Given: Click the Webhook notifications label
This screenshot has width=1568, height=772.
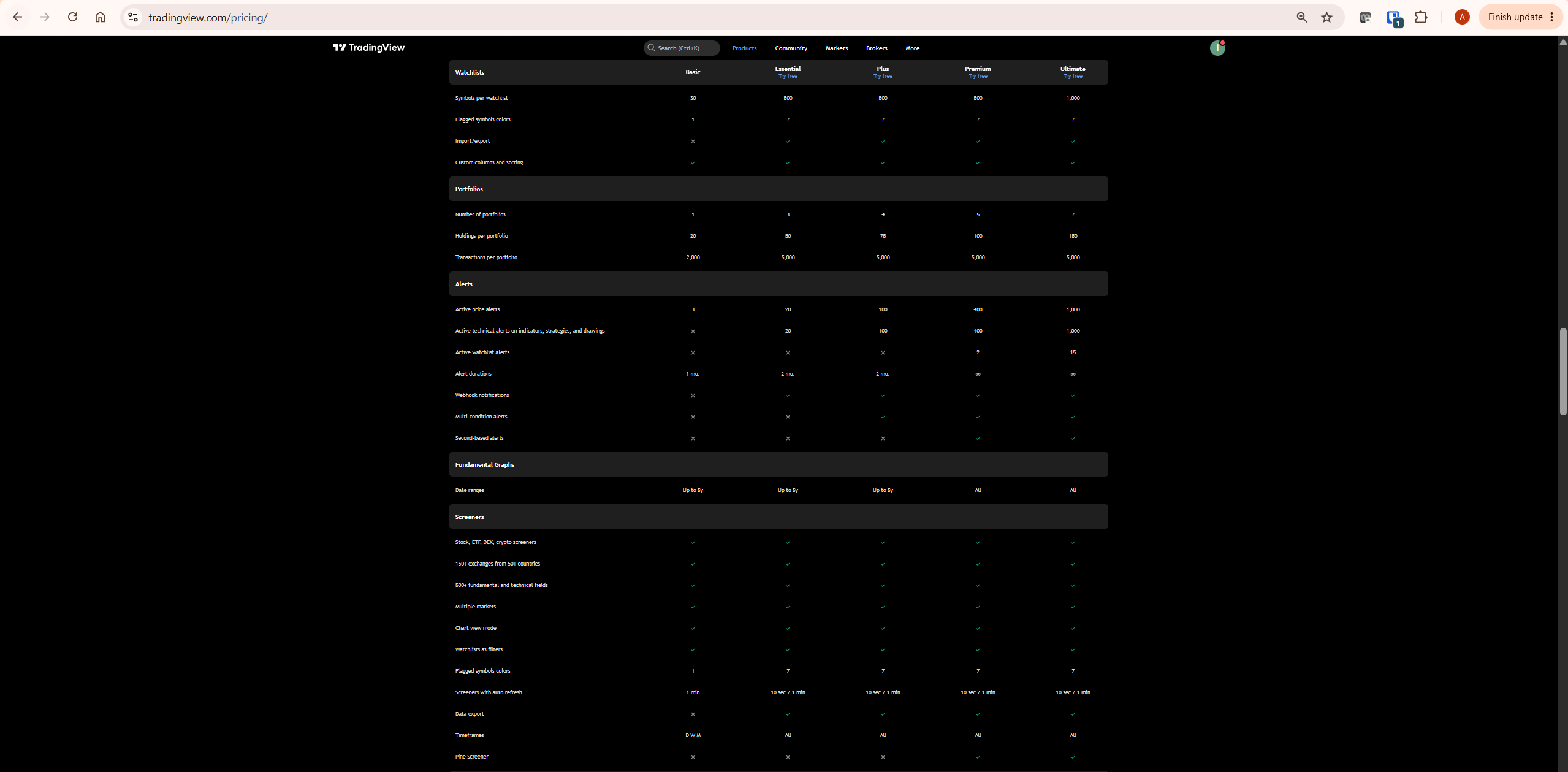Looking at the screenshot, I should (482, 395).
